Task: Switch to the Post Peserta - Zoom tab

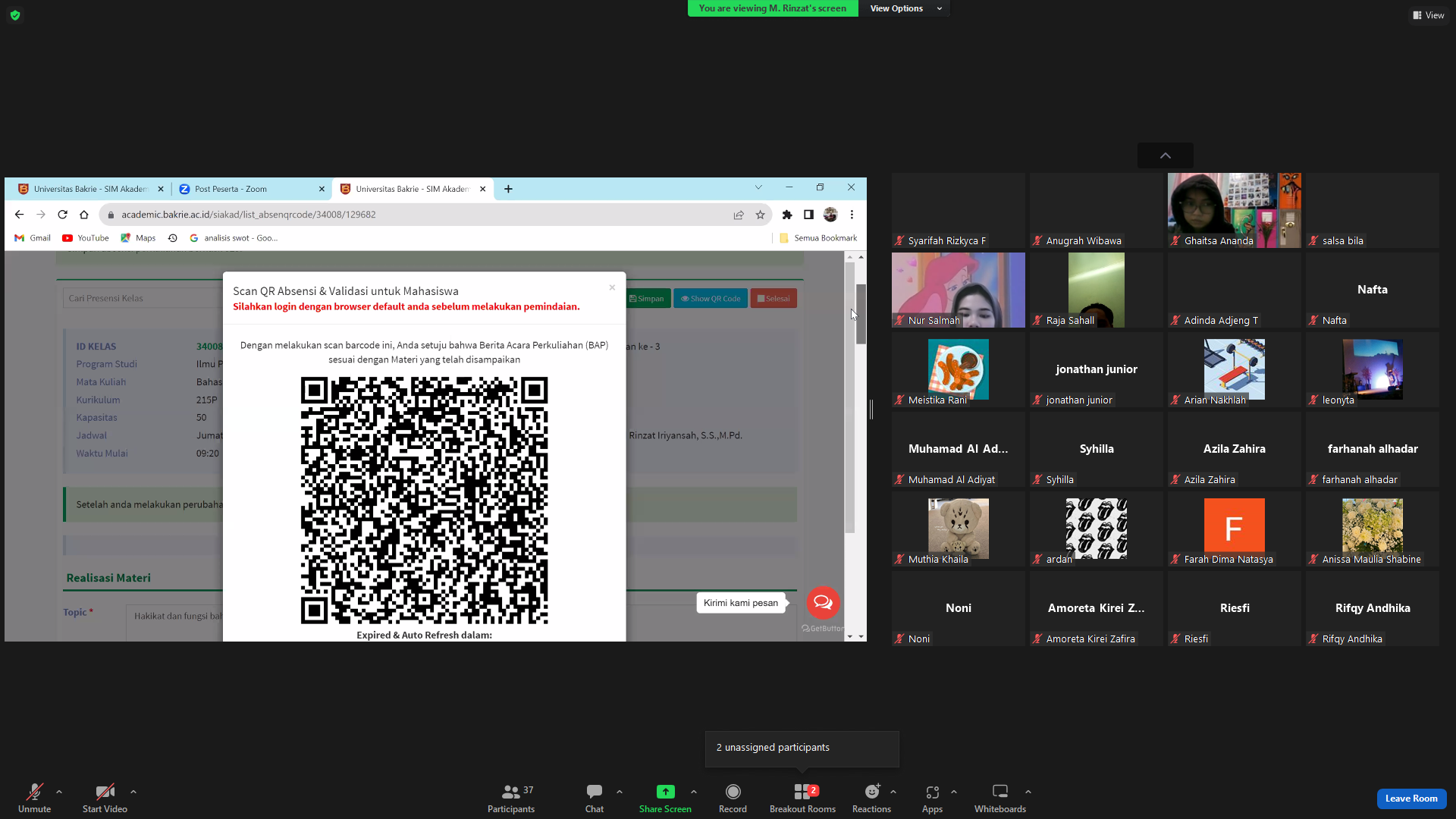Action: coord(250,189)
